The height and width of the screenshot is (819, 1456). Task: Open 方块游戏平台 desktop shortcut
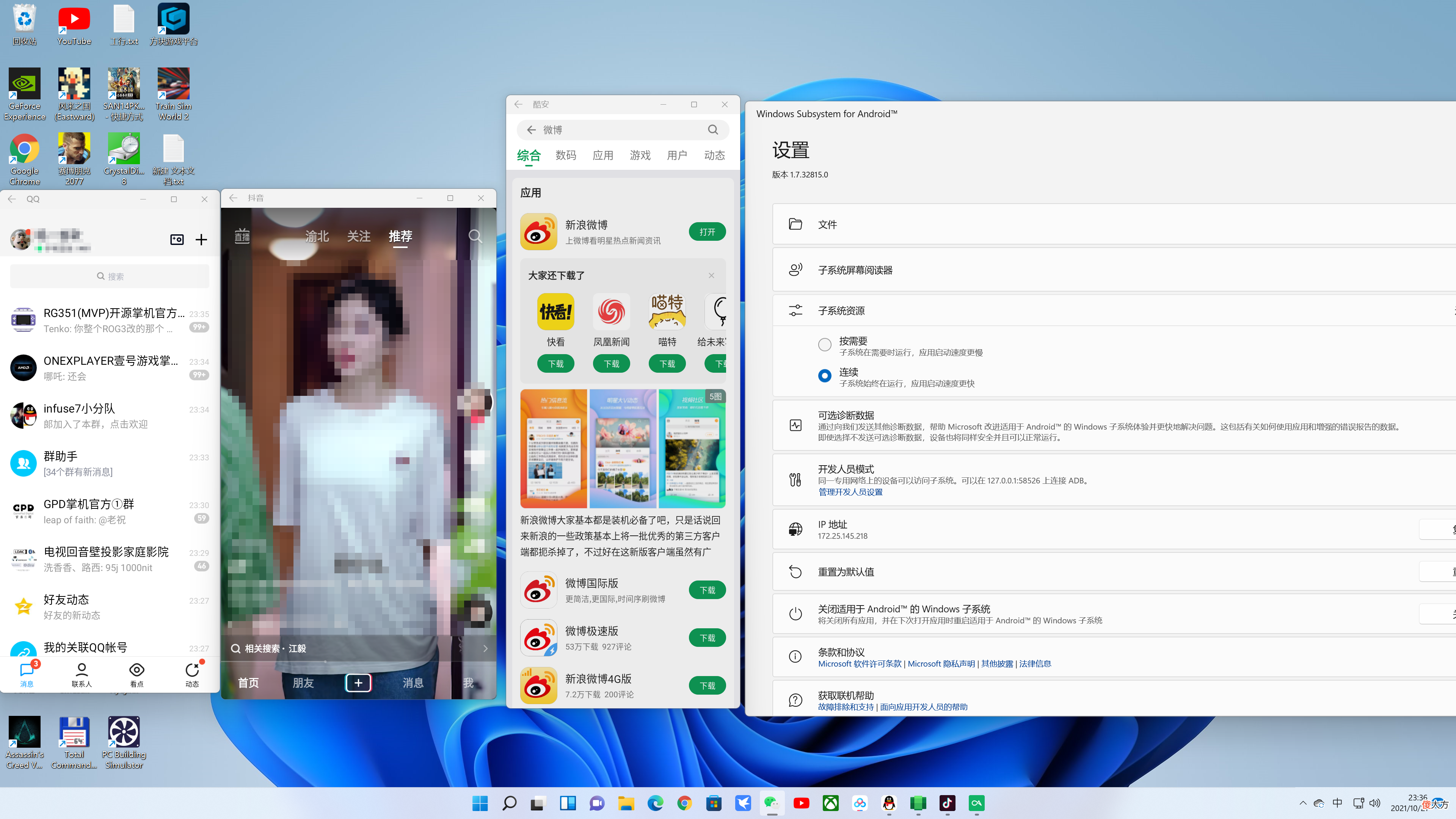point(174,25)
